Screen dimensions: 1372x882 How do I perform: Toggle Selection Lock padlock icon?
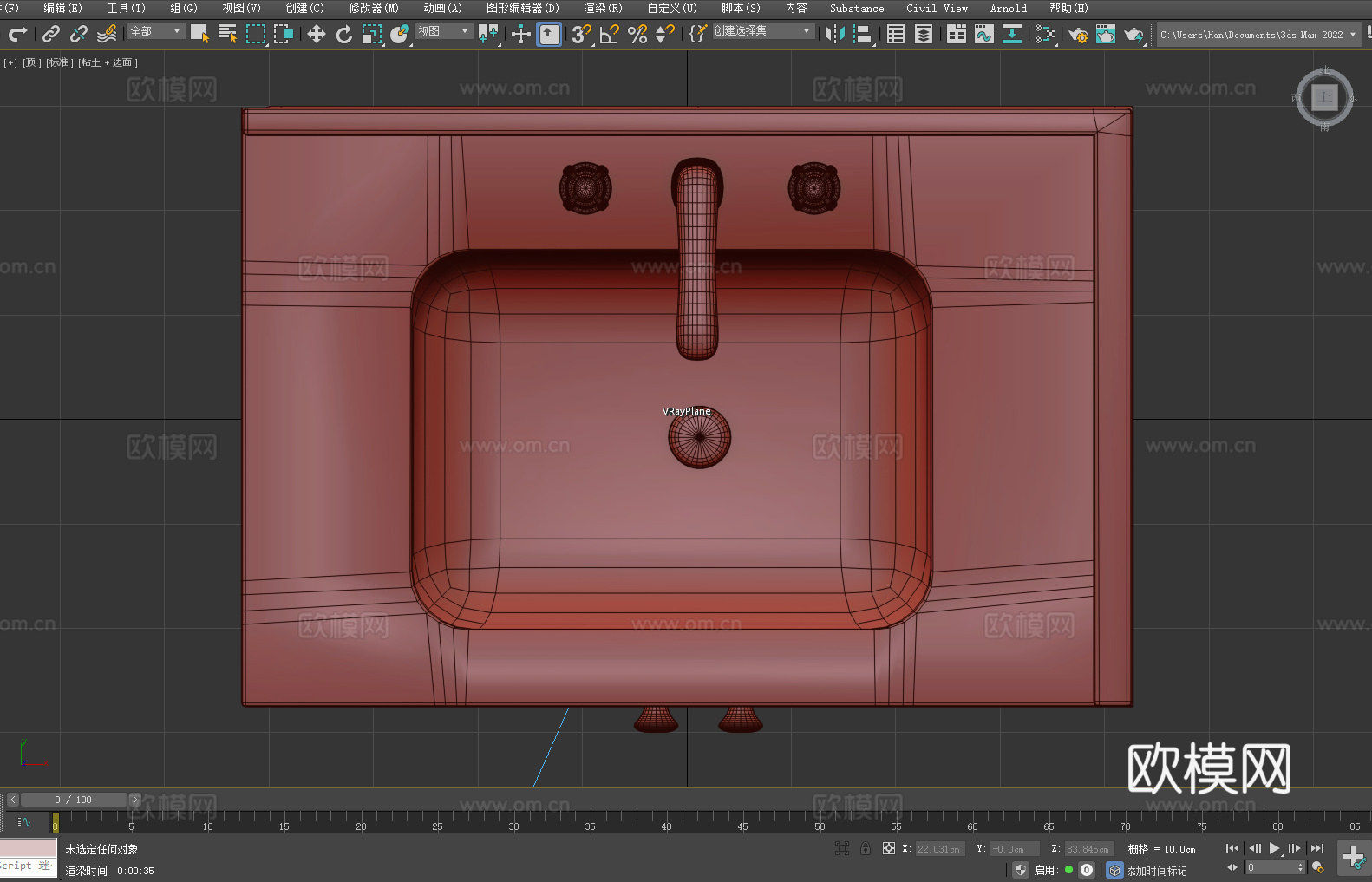coord(866,849)
